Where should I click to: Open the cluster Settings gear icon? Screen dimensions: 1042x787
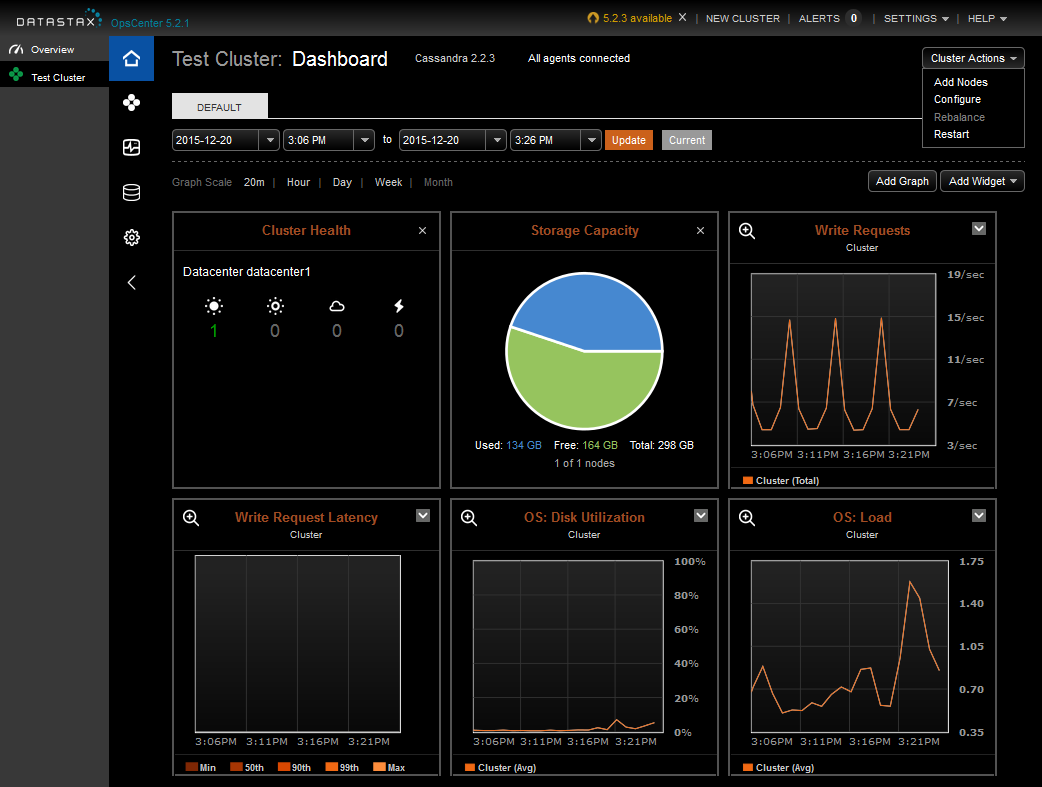point(131,238)
